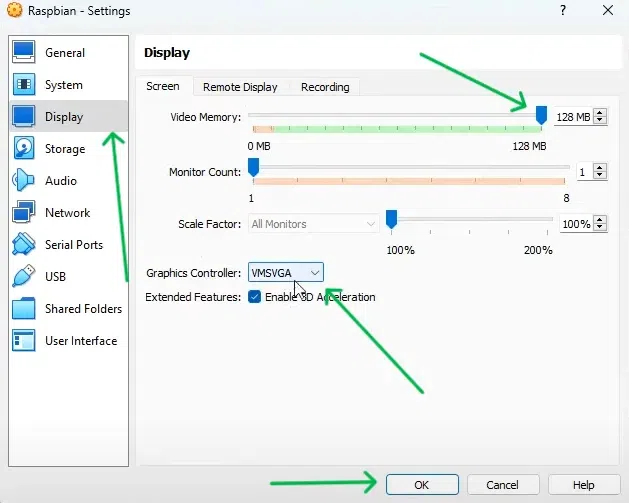
Task: Decrease Monitor Count with stepper down arrow
Action: (x=600, y=176)
